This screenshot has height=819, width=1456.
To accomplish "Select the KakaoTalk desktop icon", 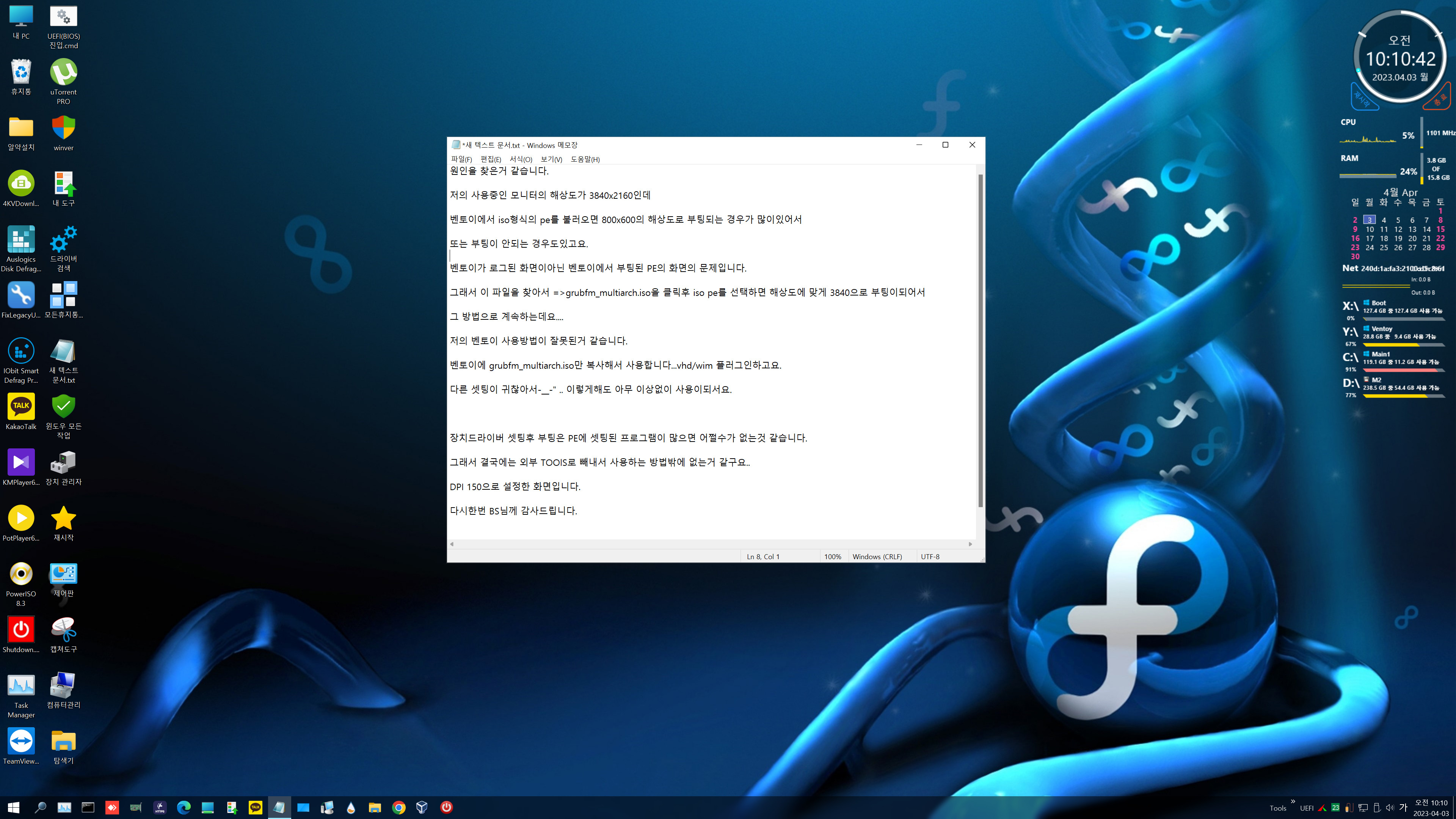I will pos(21,412).
